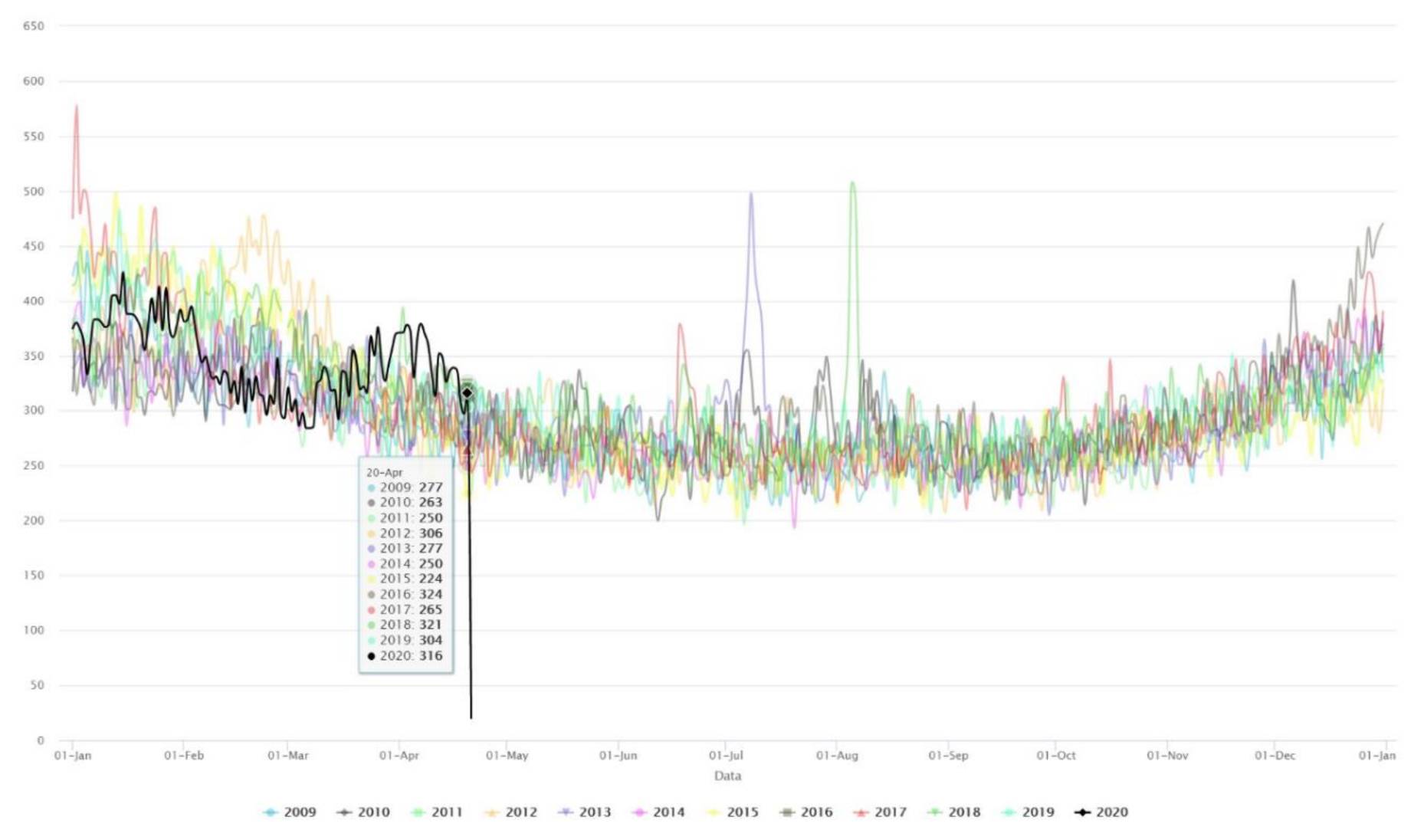Screen dimensions: 1424x840
Task: Click the y-axis label 50
Action: (37, 685)
